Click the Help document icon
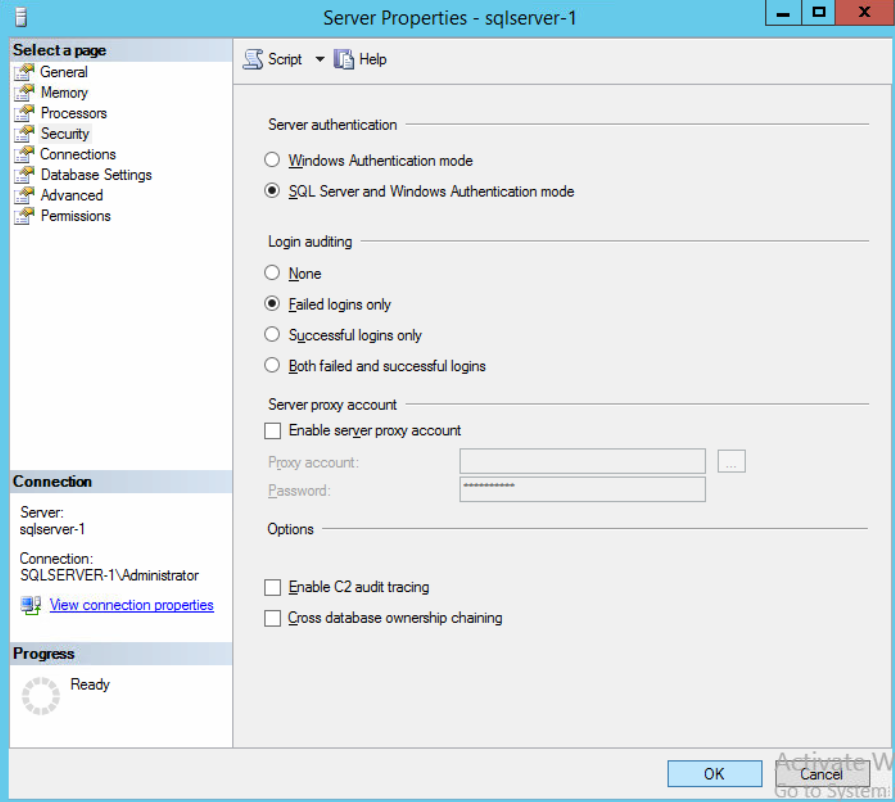This screenshot has width=895, height=802. (x=344, y=59)
